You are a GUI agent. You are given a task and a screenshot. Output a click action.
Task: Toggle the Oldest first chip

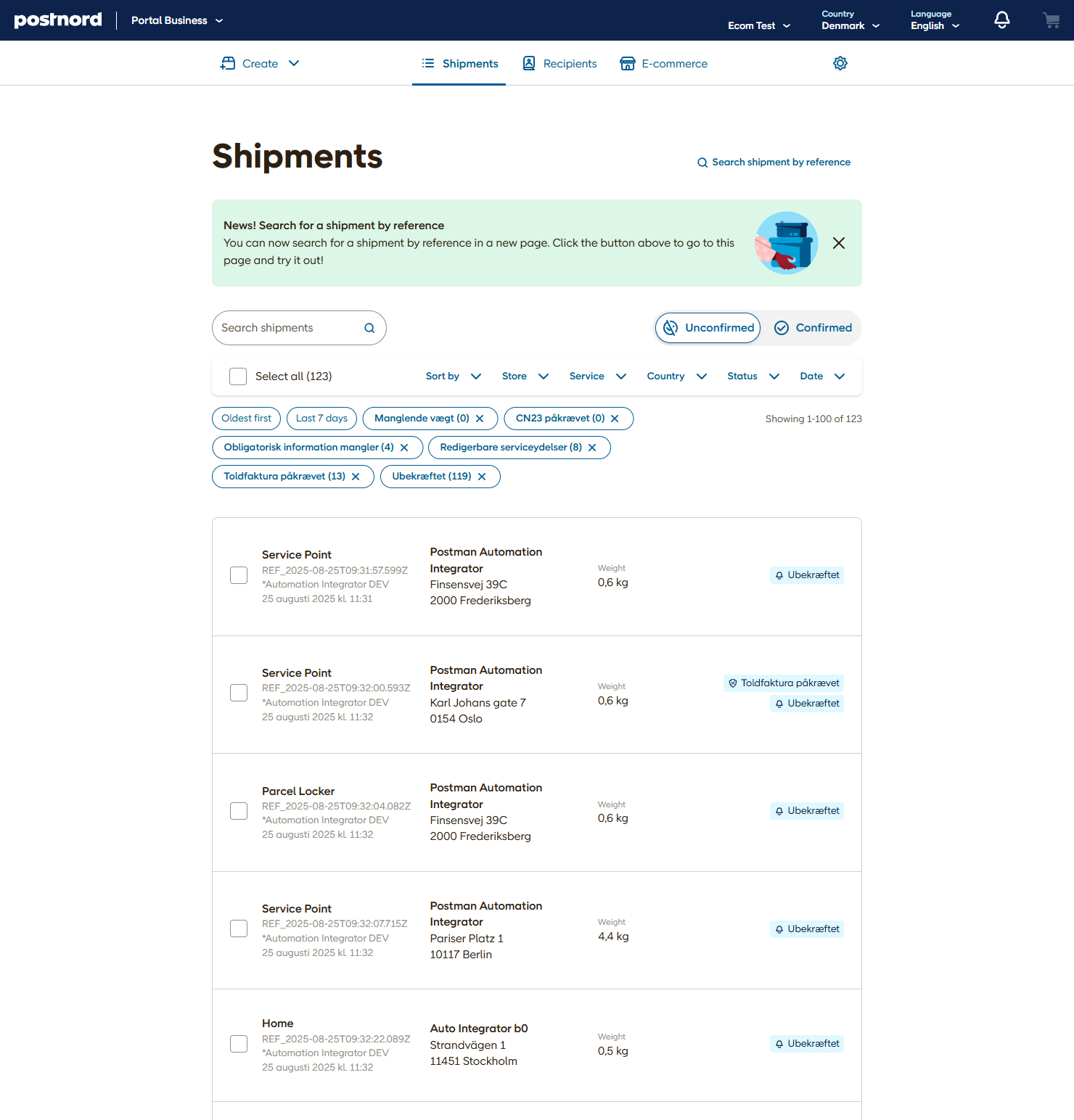(x=246, y=419)
